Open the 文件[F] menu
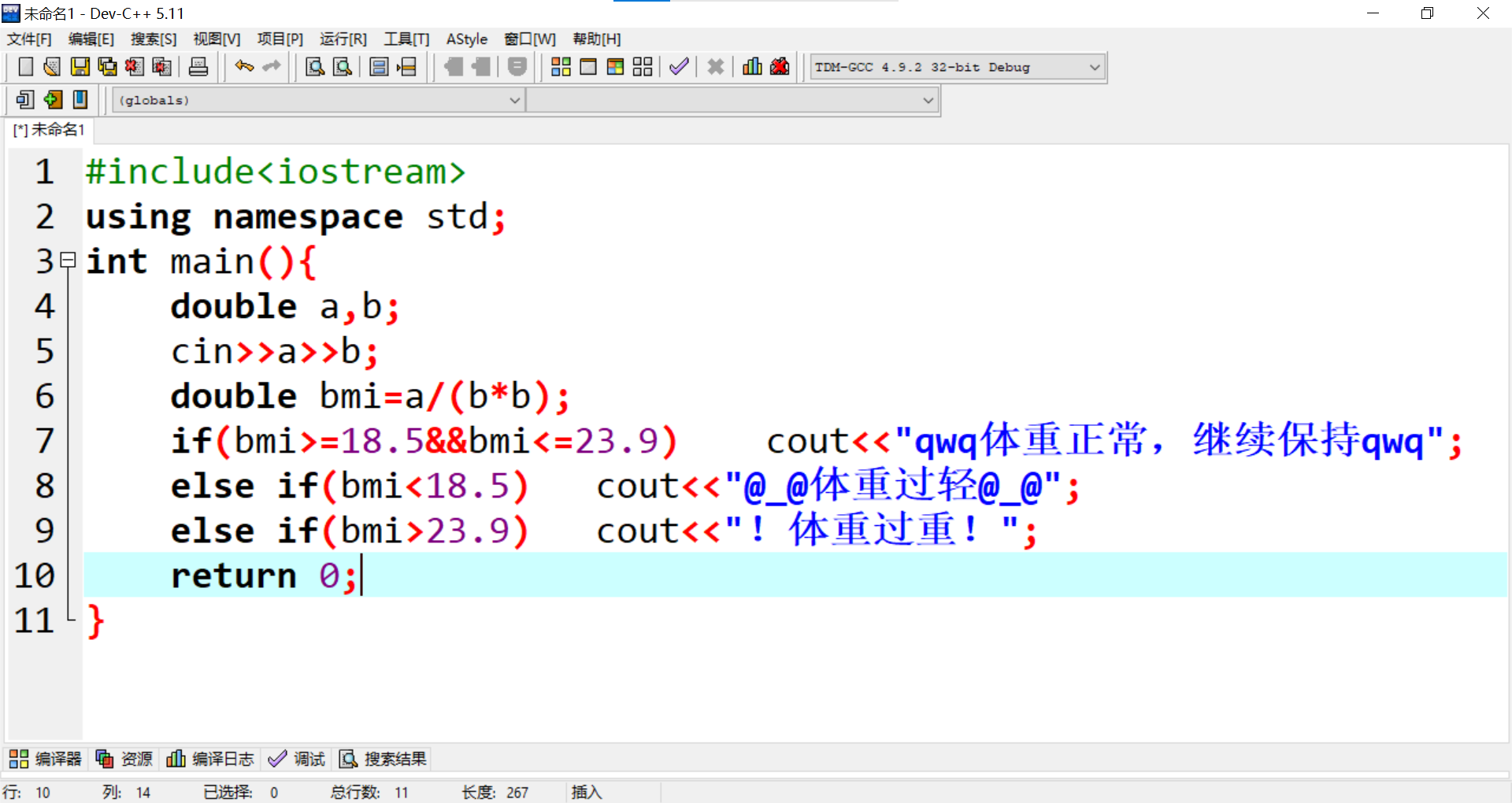The image size is (1512, 803). click(29, 39)
